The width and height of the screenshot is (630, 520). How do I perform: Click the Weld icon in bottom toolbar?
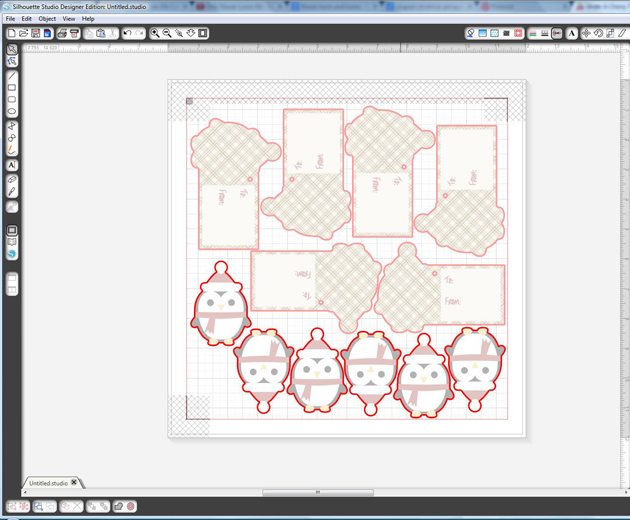pyautogui.click(x=119, y=506)
